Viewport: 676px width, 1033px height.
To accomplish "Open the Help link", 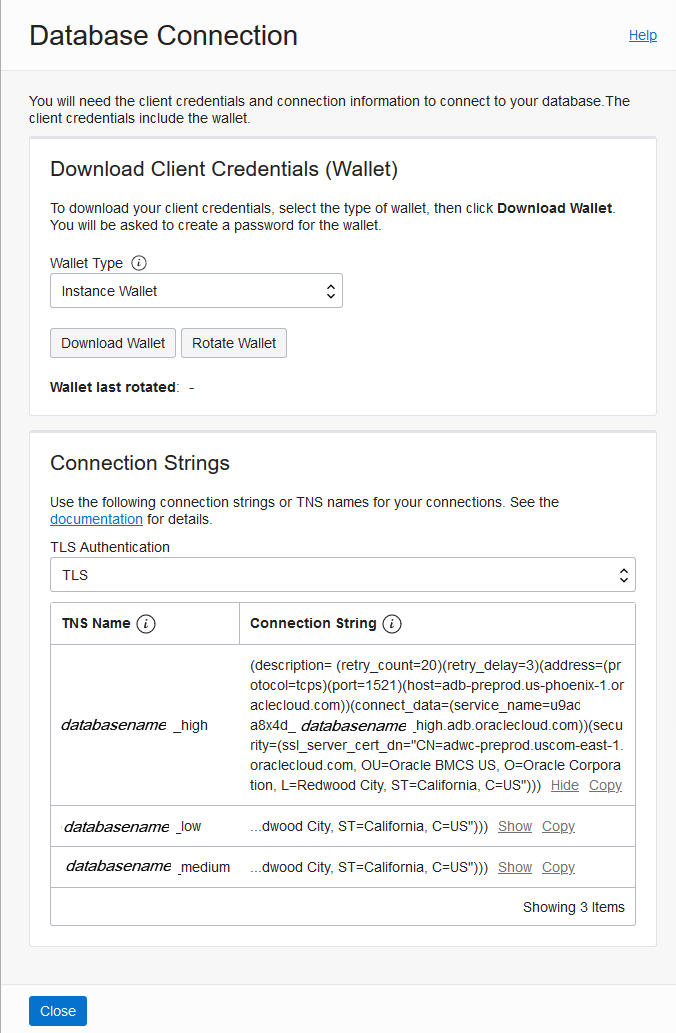I will click(x=642, y=35).
